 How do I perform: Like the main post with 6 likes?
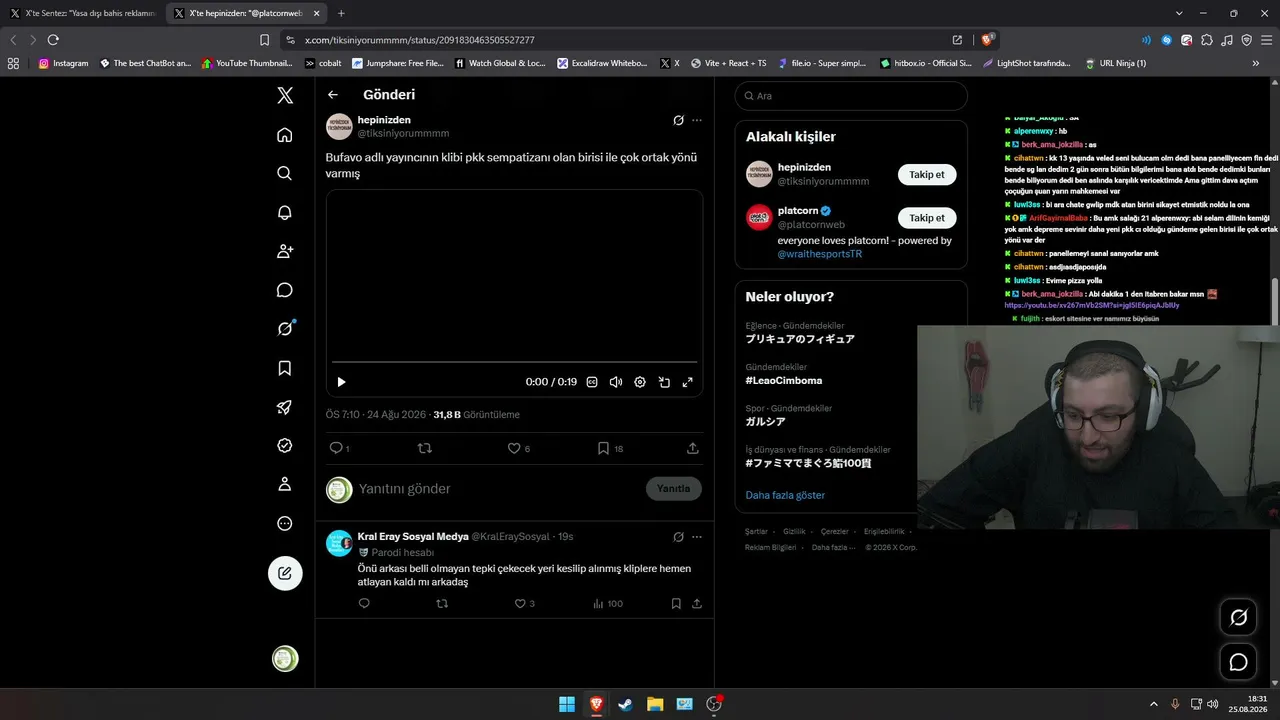[x=514, y=448]
